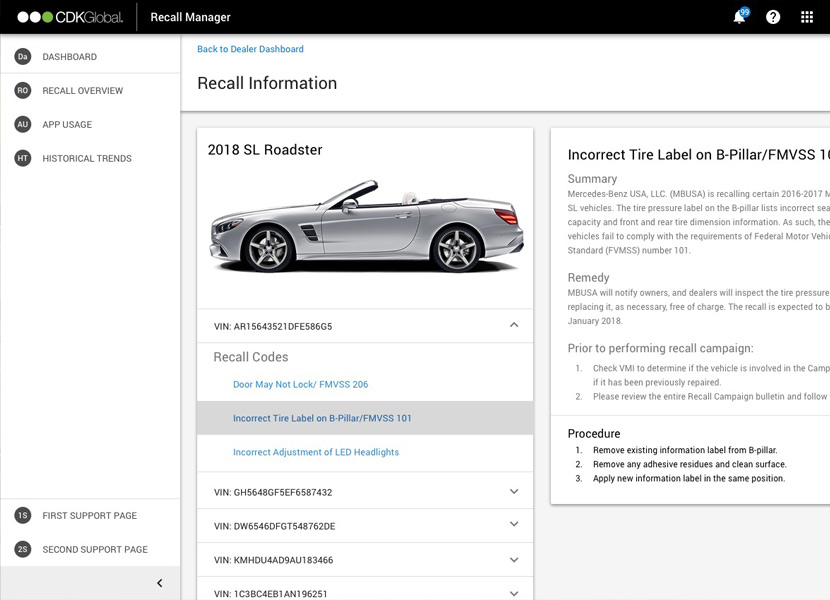Viewport: 830px width, 600px height.
Task: Expand the VIN DW6546DFGT548762DE row
Action: point(365,526)
